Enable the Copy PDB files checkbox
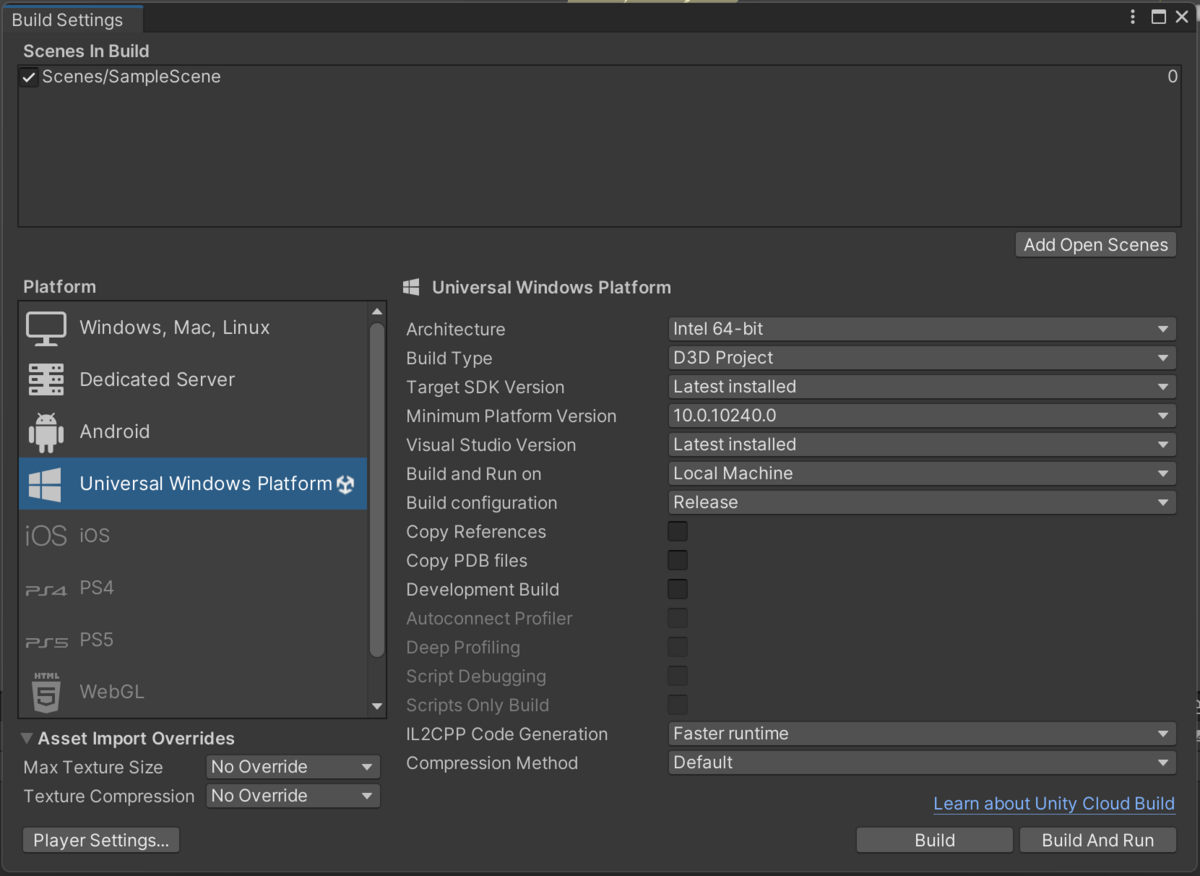Screen dimensions: 1200x876 click(678, 560)
